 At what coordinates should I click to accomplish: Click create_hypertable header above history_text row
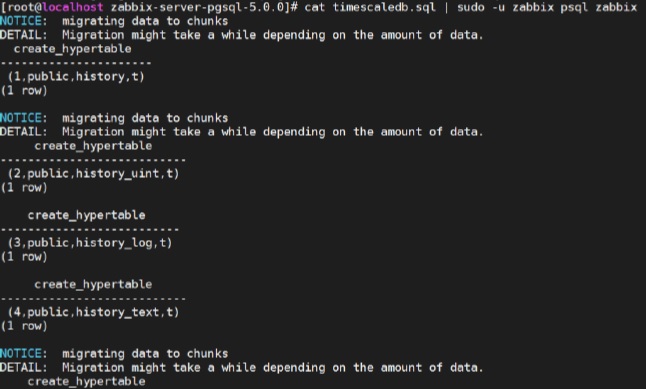click(x=93, y=284)
